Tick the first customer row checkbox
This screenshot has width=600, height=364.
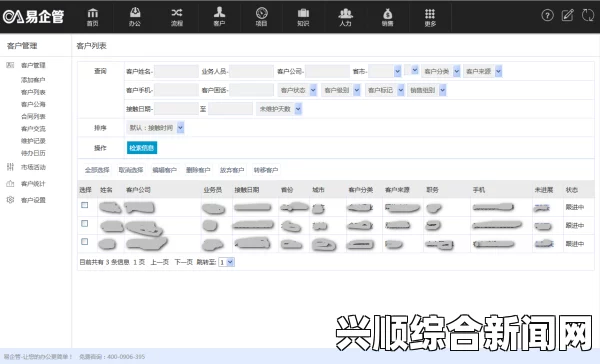(x=85, y=205)
